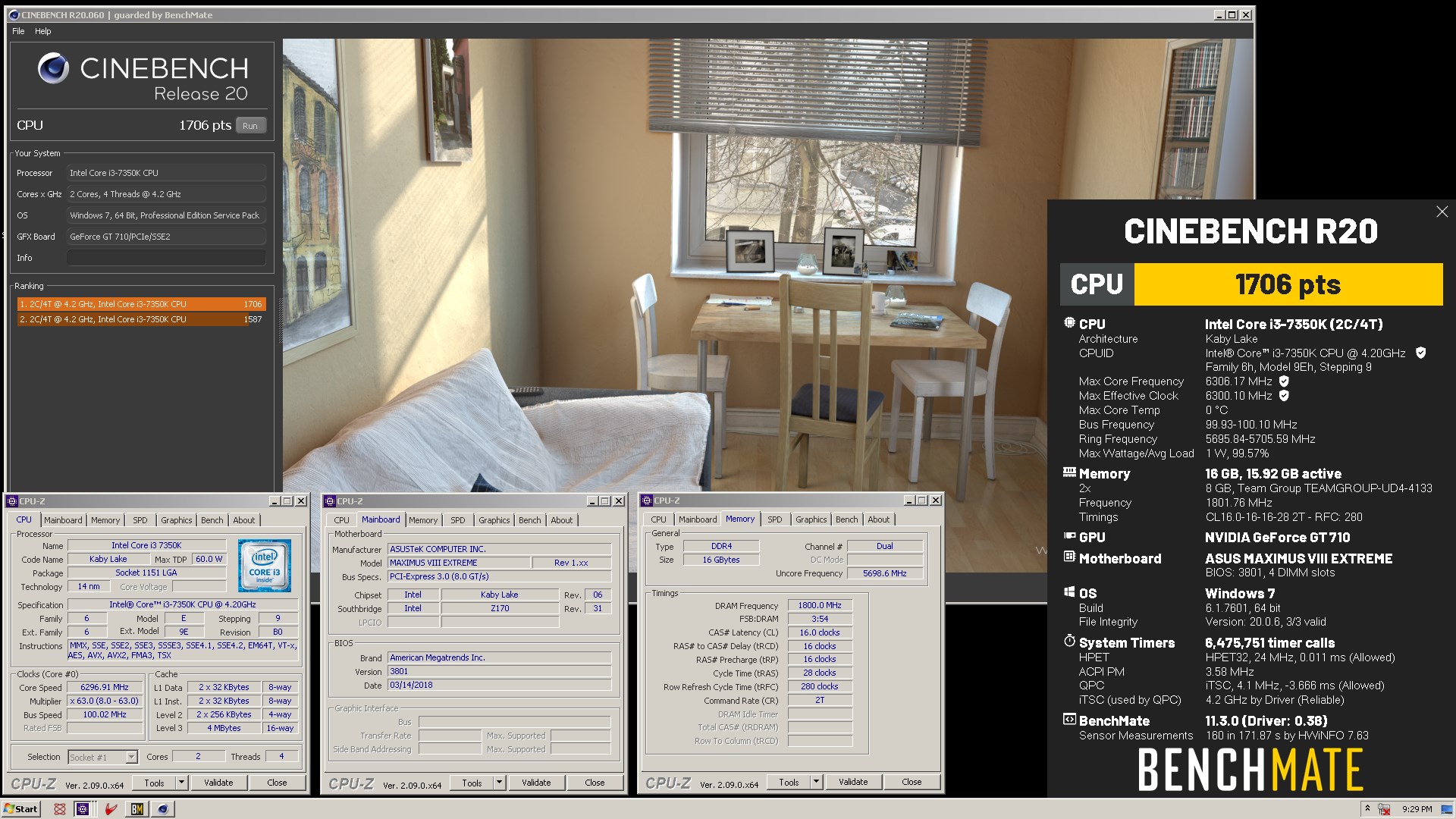Image resolution: width=1456 pixels, height=819 pixels.
Task: Click Tools button in first CPU-Z window
Action: (x=155, y=783)
